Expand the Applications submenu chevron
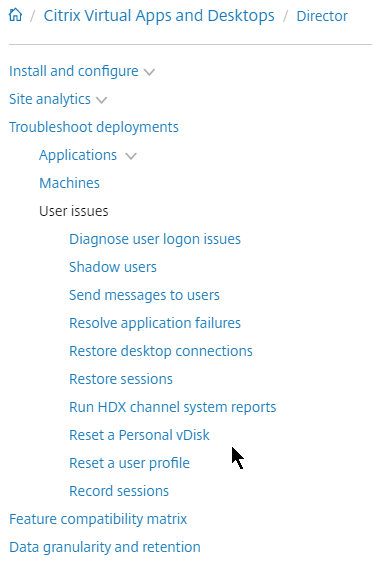376x567 pixels. (x=131, y=156)
